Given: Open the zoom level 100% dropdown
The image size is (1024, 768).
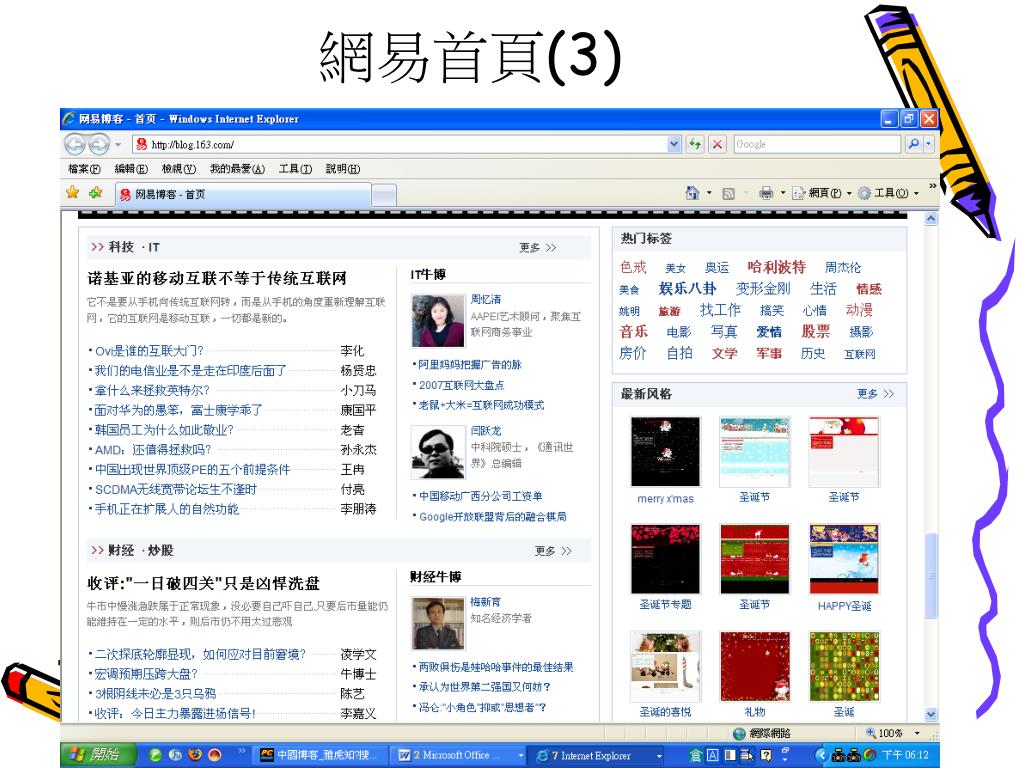Looking at the screenshot, I should click(917, 733).
